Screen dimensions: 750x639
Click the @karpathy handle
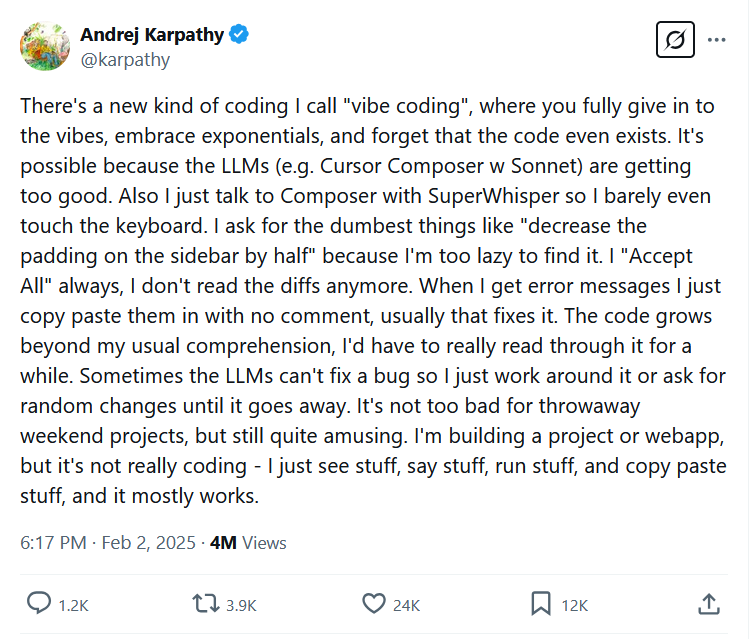(125, 59)
